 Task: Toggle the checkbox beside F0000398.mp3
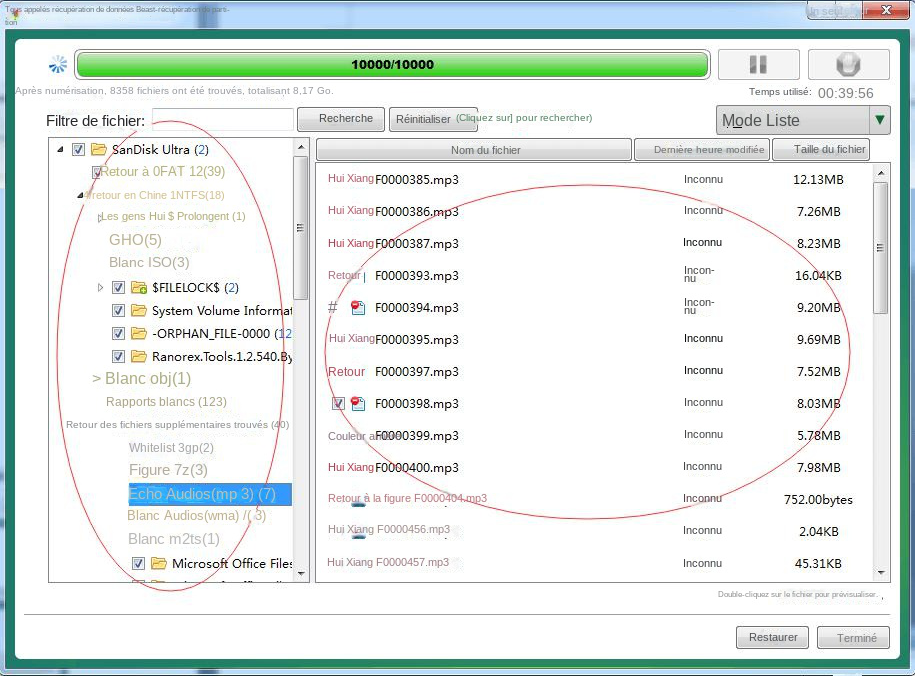coord(338,404)
